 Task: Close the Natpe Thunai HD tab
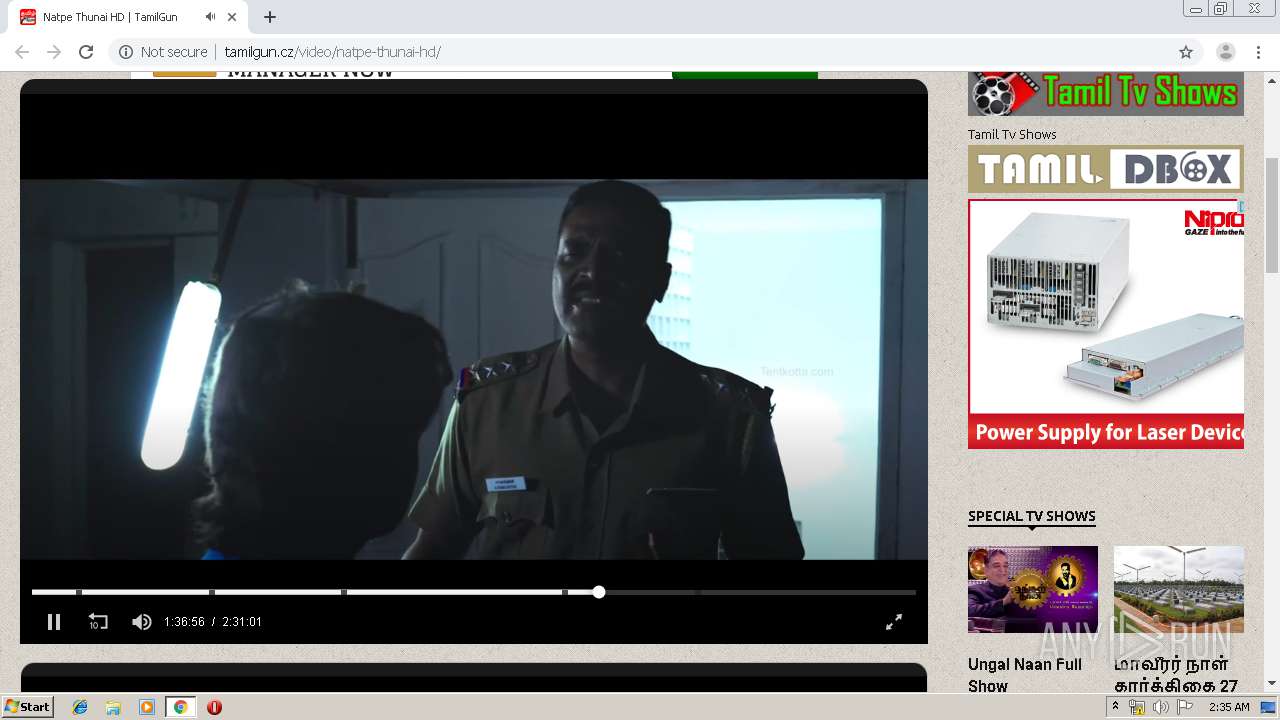233,17
